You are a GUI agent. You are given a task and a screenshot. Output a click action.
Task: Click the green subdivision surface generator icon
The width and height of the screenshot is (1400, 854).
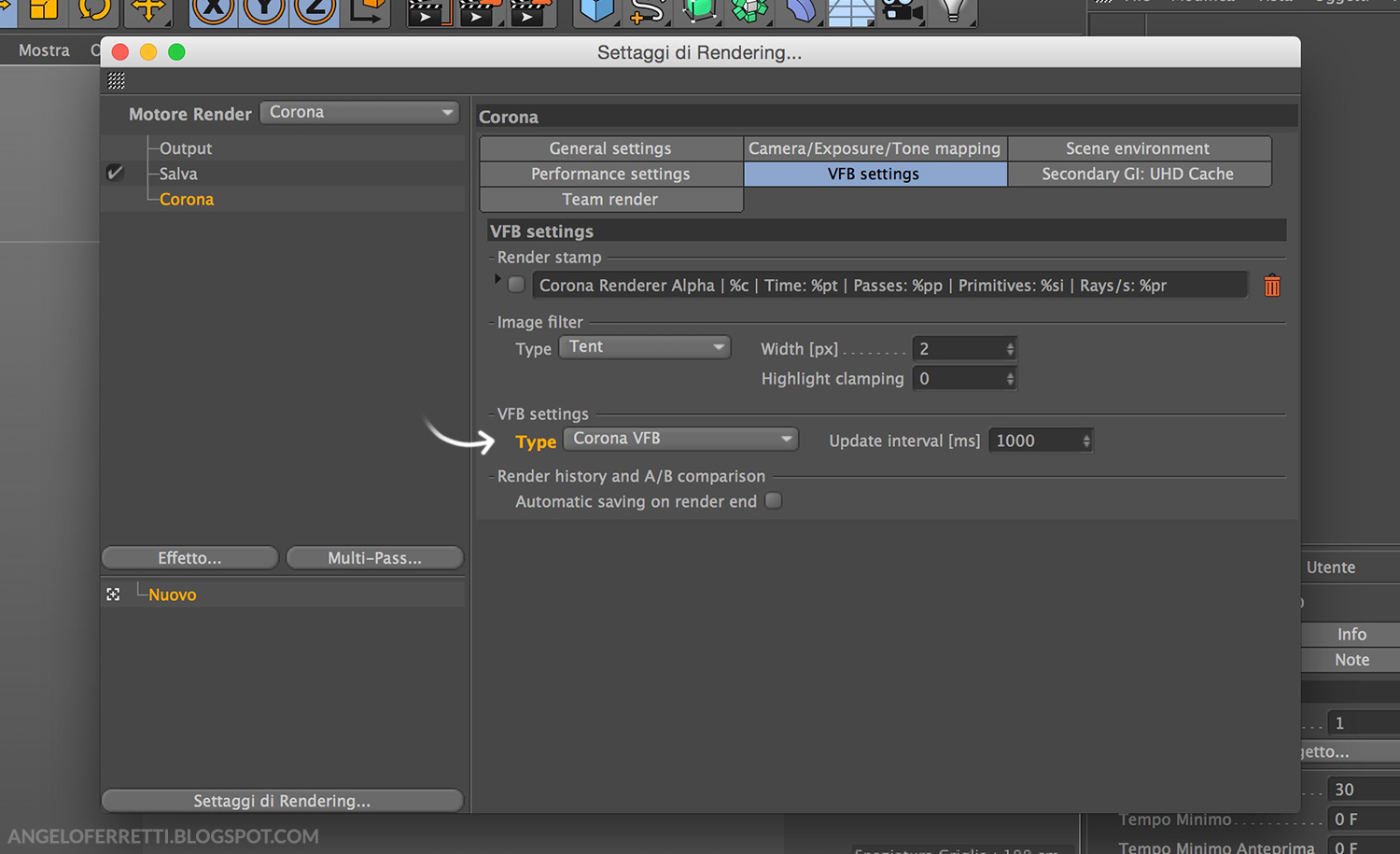(698, 9)
